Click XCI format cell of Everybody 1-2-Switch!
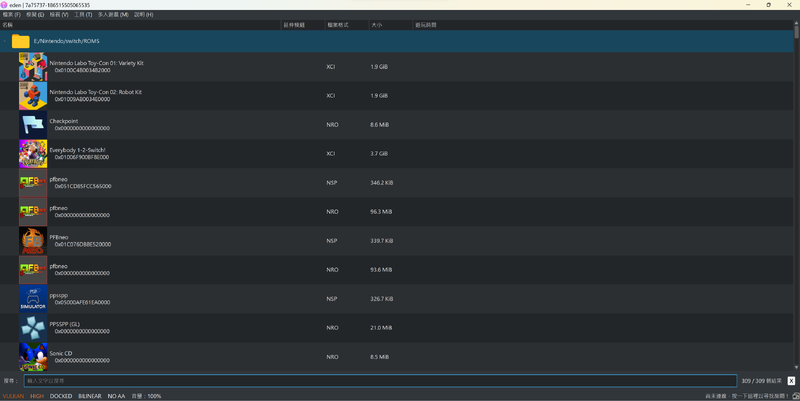This screenshot has width=800, height=401. pos(331,154)
